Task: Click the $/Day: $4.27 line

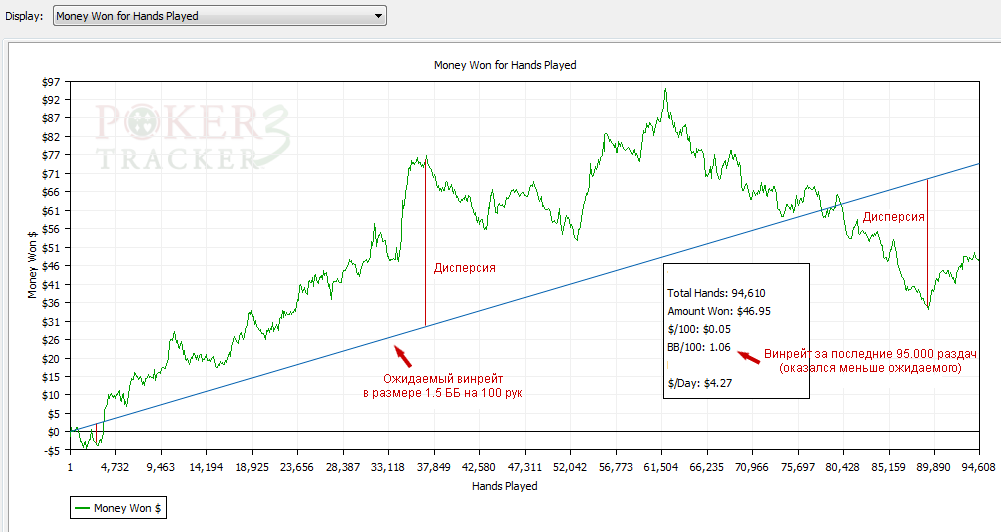Action: 702,383
